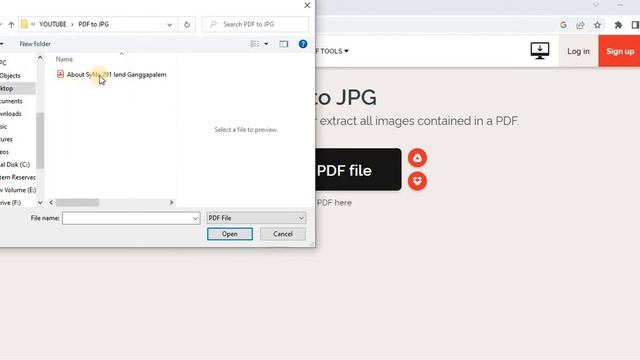Select Downloads in navigation pane
Screen dimensions: 640x360
point(11,113)
